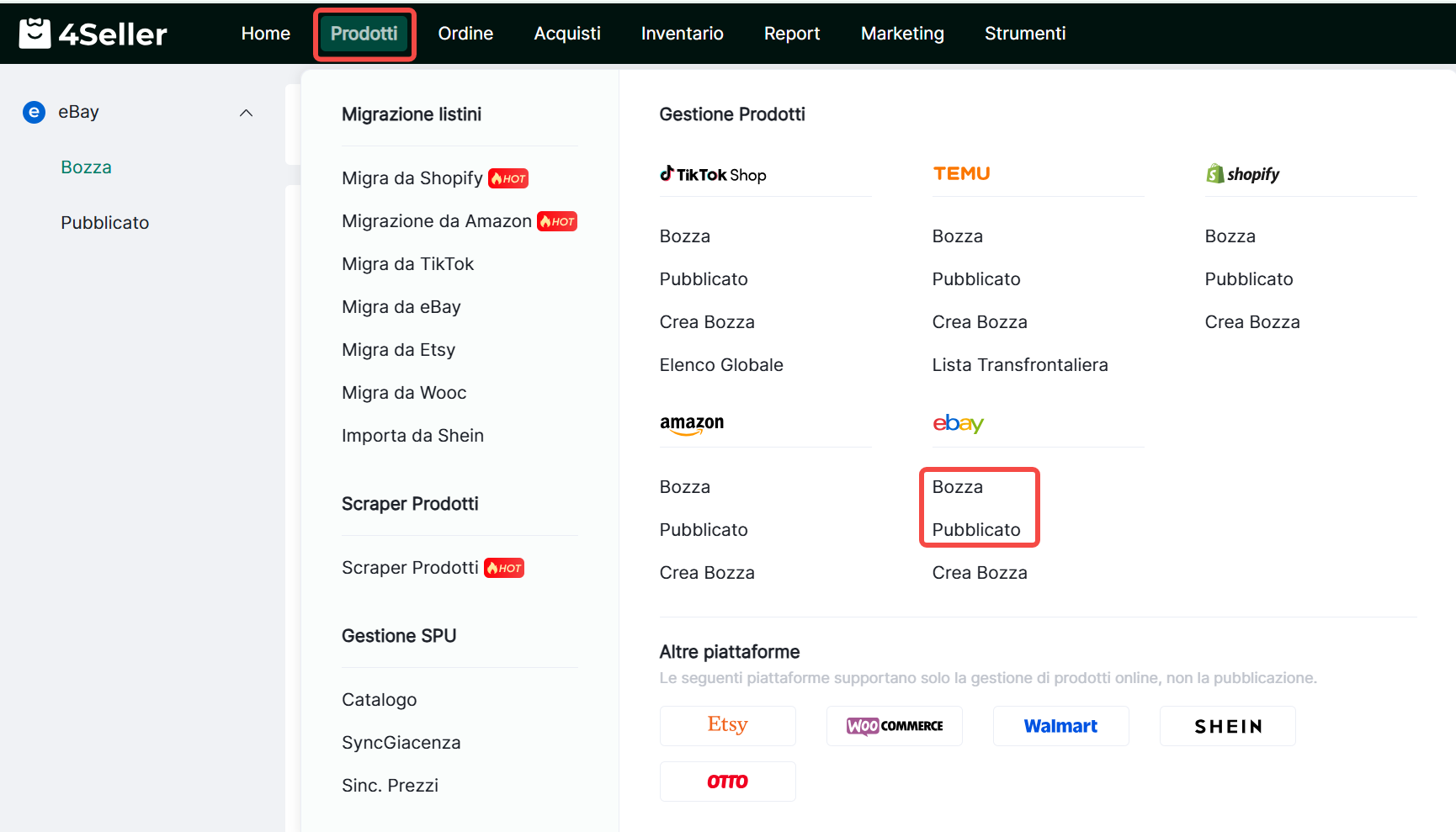Click Crea Bozza under Amazon
The height and width of the screenshot is (832, 1456).
pos(706,573)
